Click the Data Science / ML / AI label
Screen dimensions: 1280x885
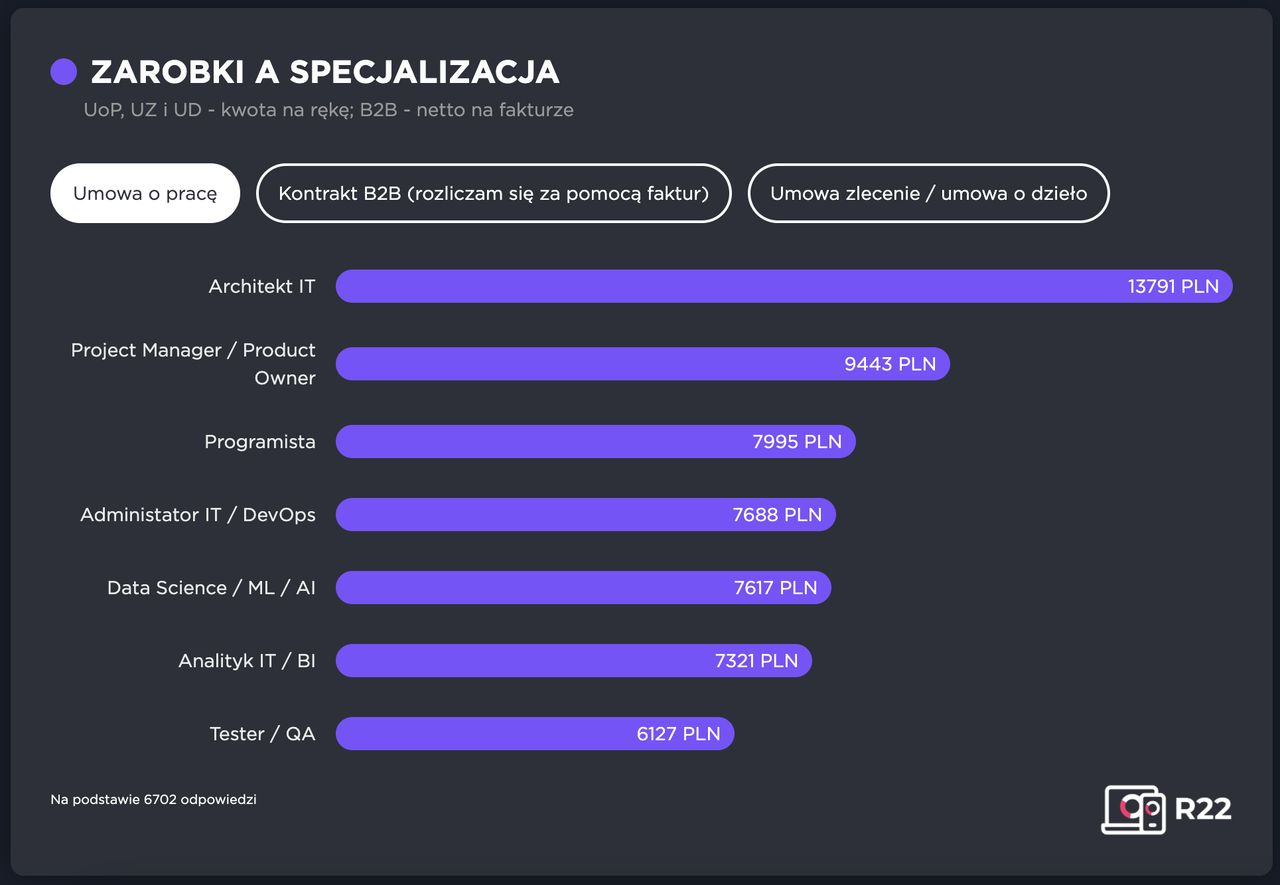(211, 587)
